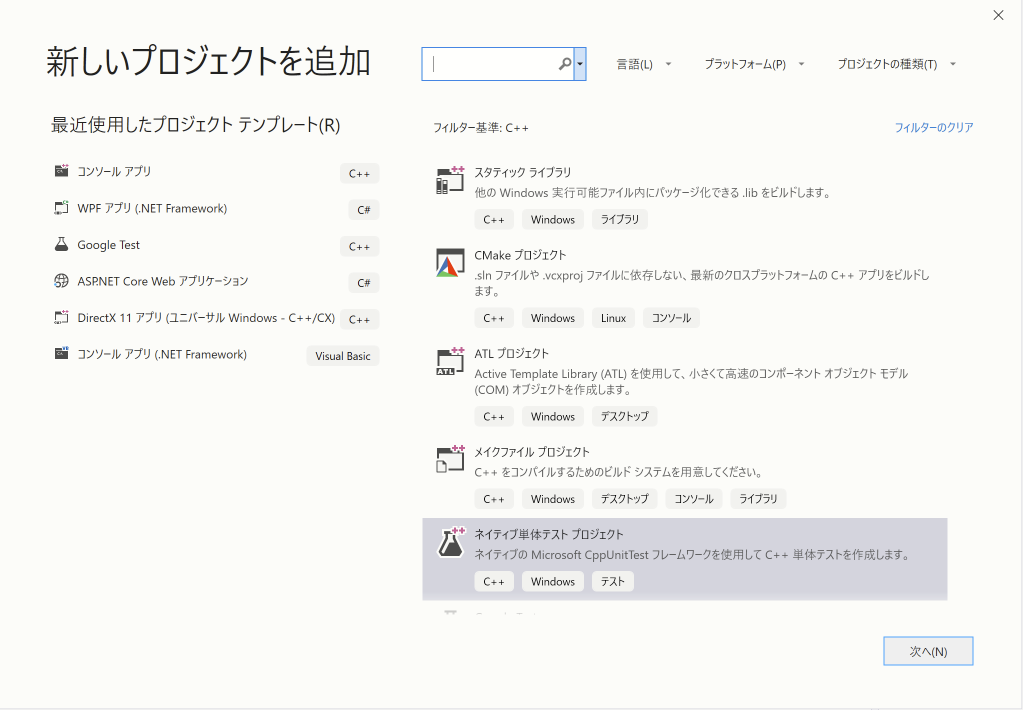Click the 次へ(N) button
This screenshot has width=1023, height=710.
pos(928,651)
